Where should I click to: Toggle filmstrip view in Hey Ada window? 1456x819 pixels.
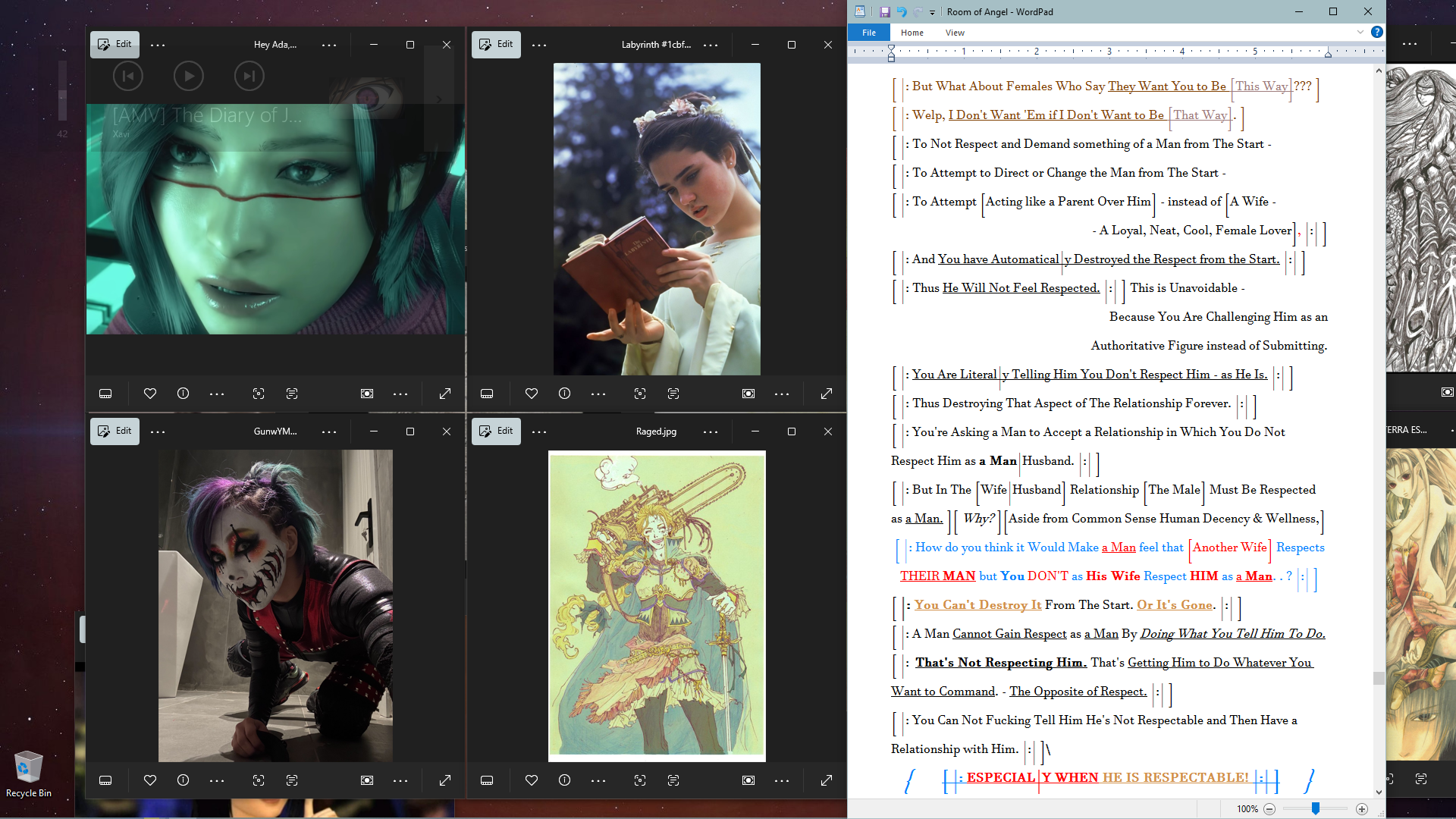[x=105, y=394]
